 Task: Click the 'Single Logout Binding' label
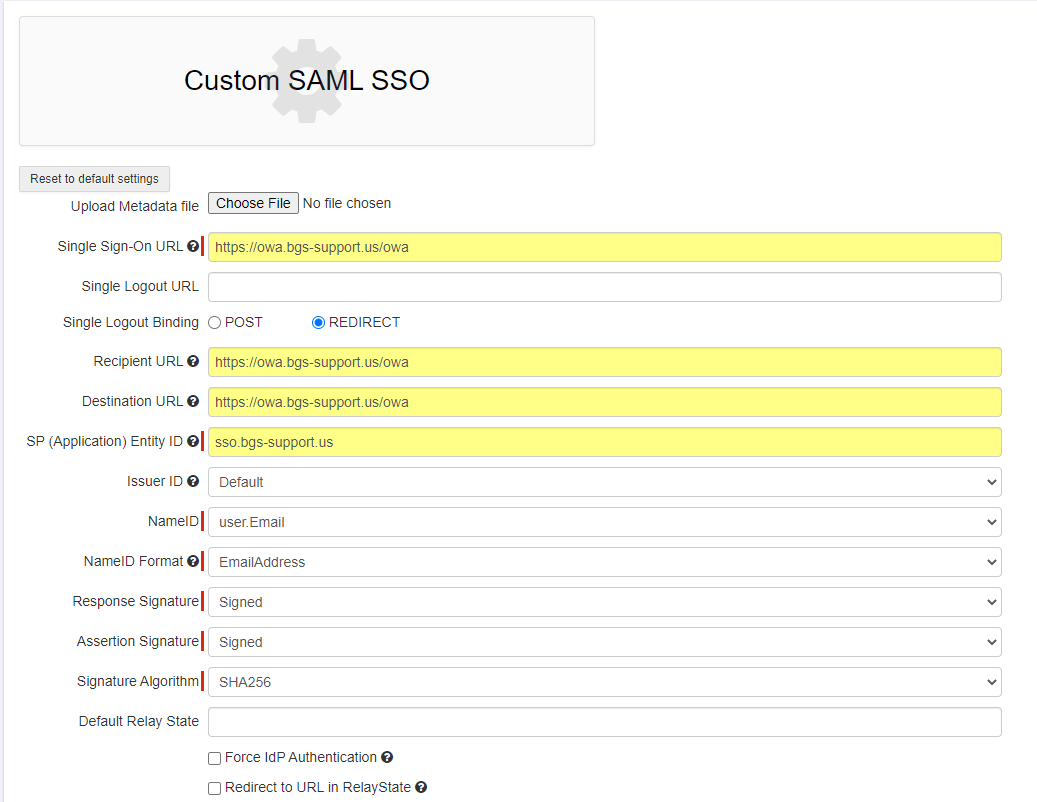(x=131, y=322)
